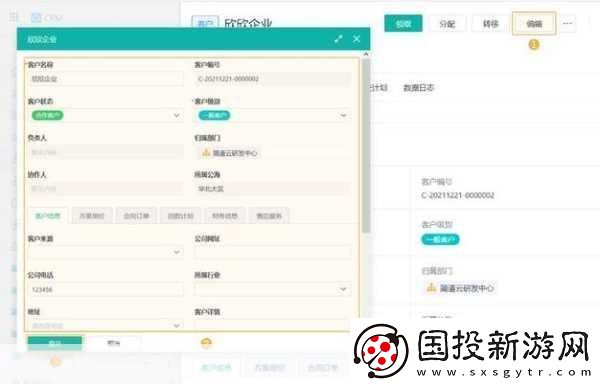Screen dimensions: 600x384
Task: Close the 欣欣企业 edit dialog
Action: (357, 39)
